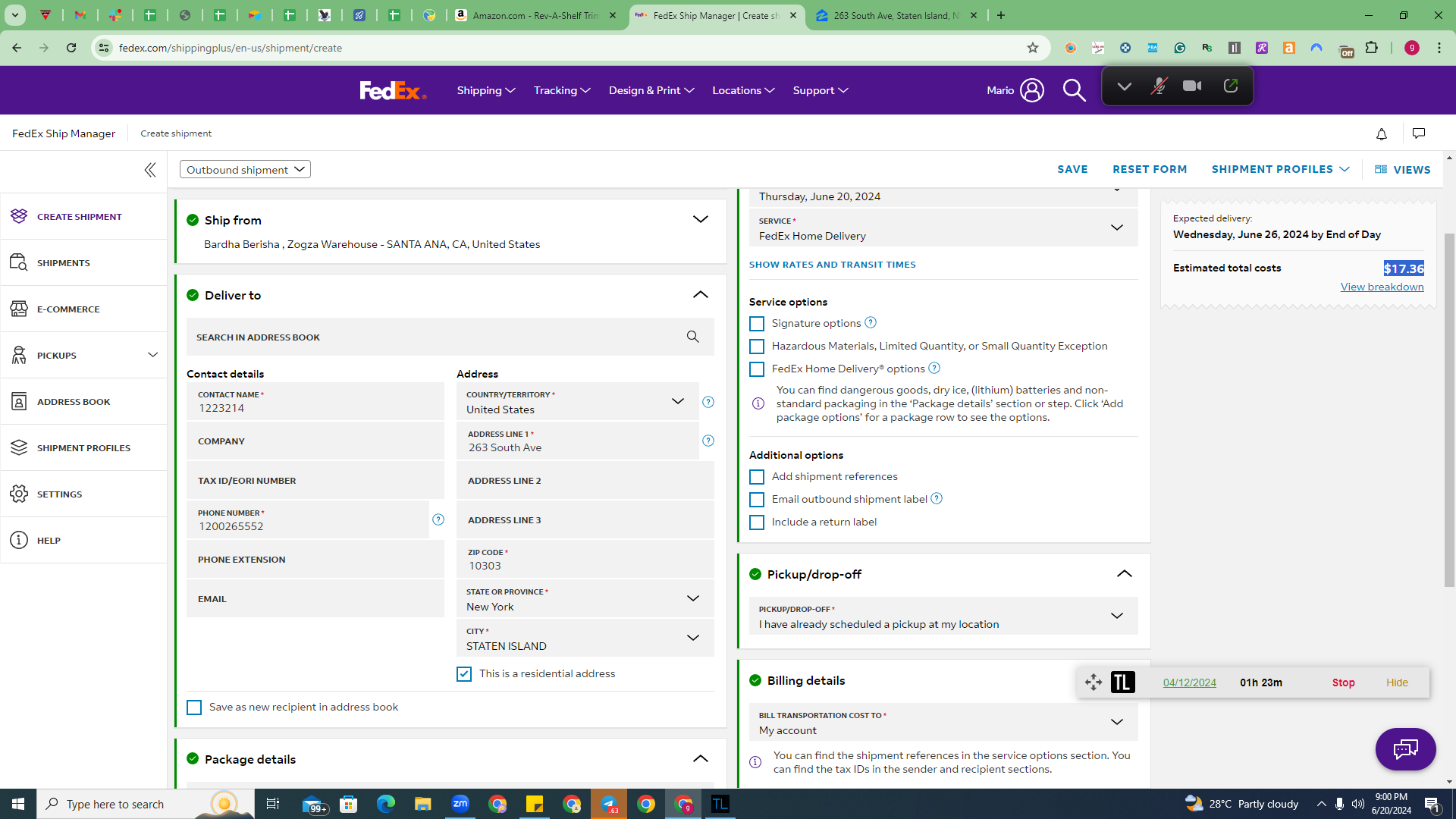Image resolution: width=1456 pixels, height=819 pixels.
Task: Collapse the Package details section
Action: pos(700,759)
